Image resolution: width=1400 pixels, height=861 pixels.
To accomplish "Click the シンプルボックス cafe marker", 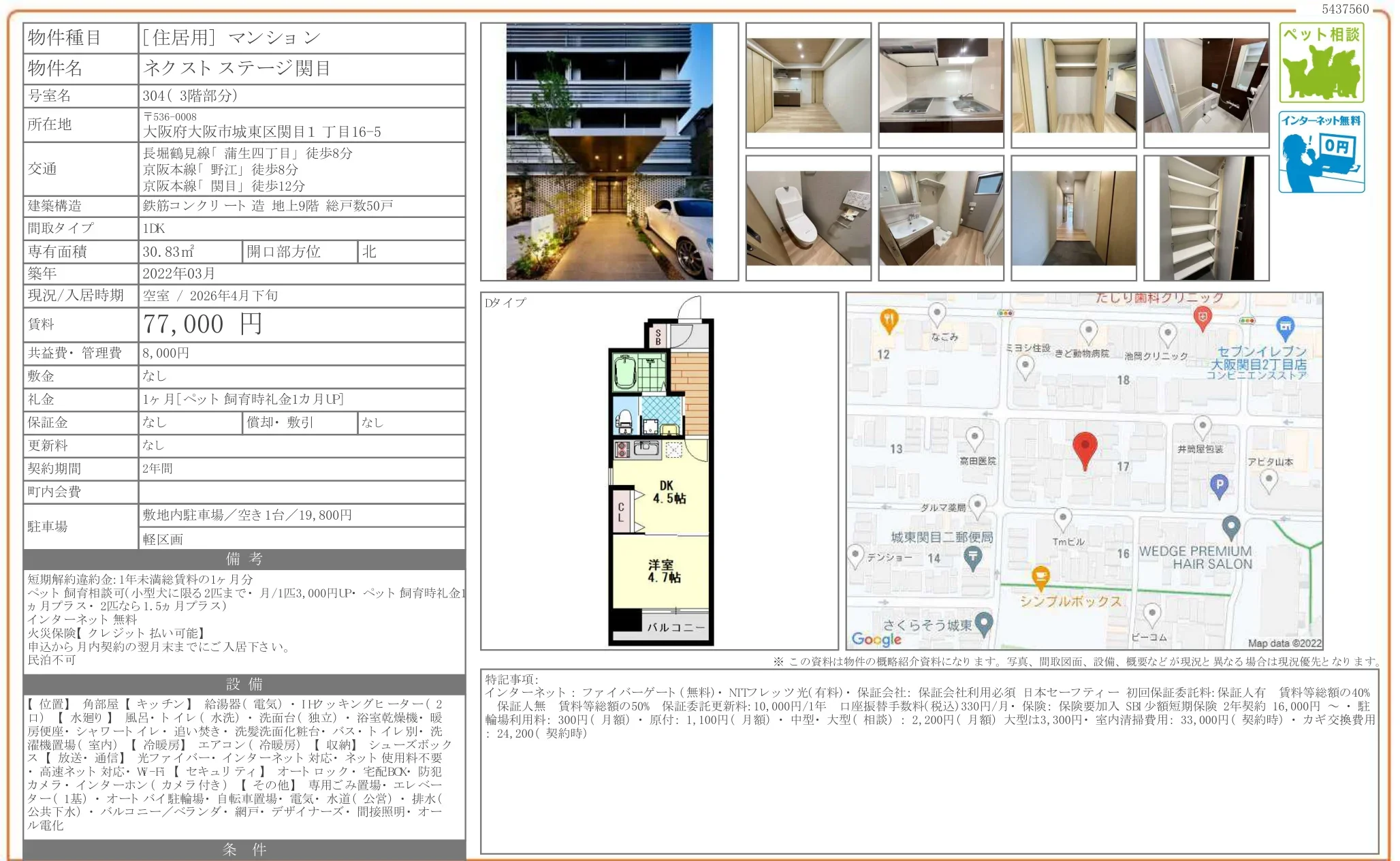I will pyautogui.click(x=1040, y=577).
